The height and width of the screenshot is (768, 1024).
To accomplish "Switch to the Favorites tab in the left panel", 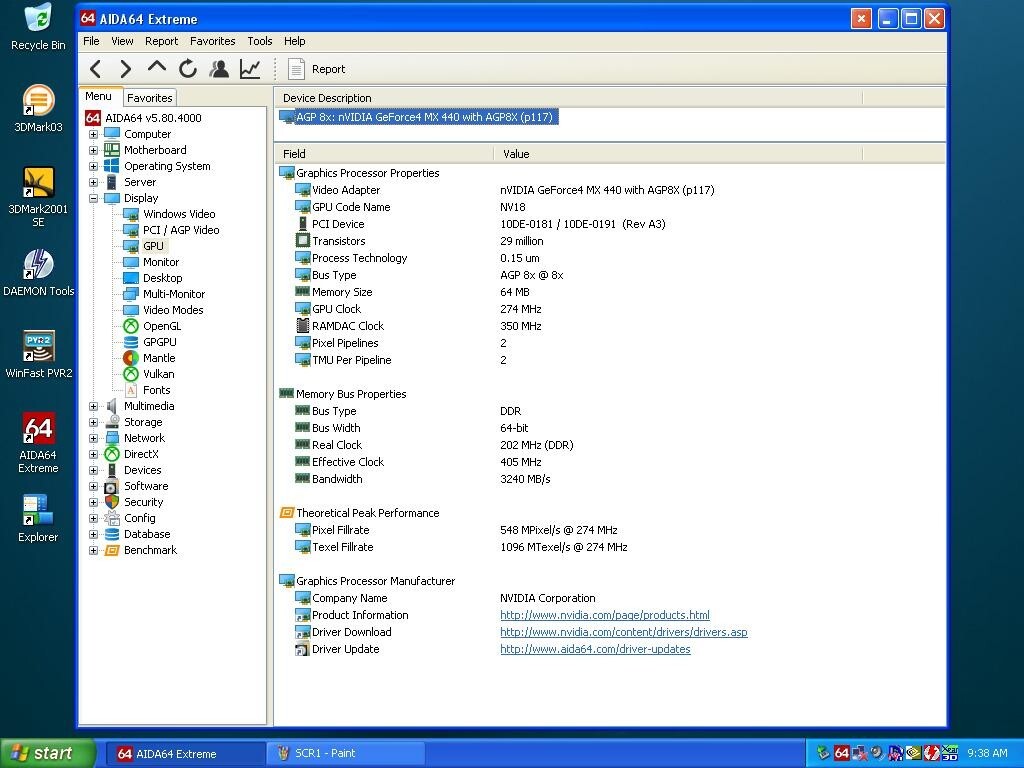I will pos(150,98).
